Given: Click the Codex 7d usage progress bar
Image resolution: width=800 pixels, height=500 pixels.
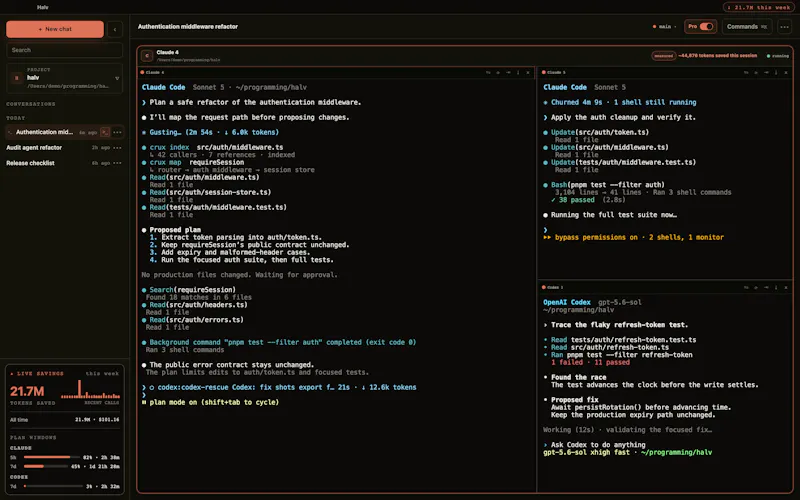Looking at the screenshot, I should (53, 486).
